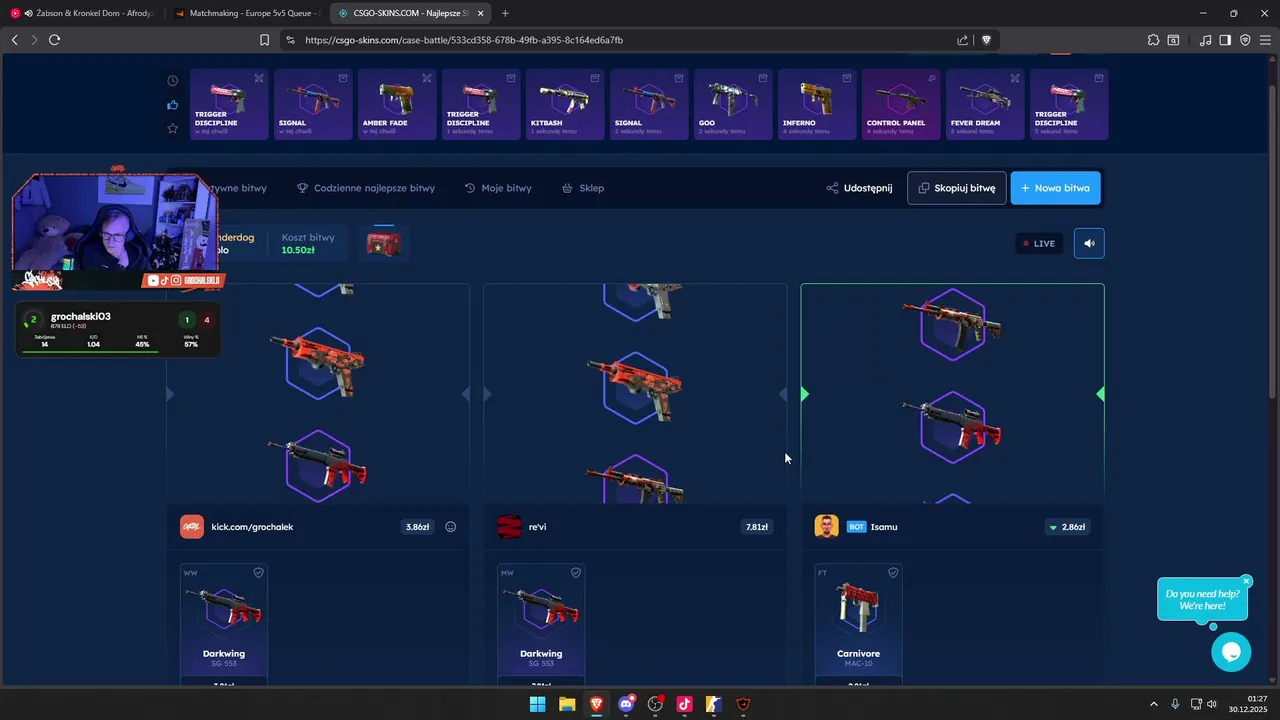Click the LIVE indicator badge

[1038, 243]
